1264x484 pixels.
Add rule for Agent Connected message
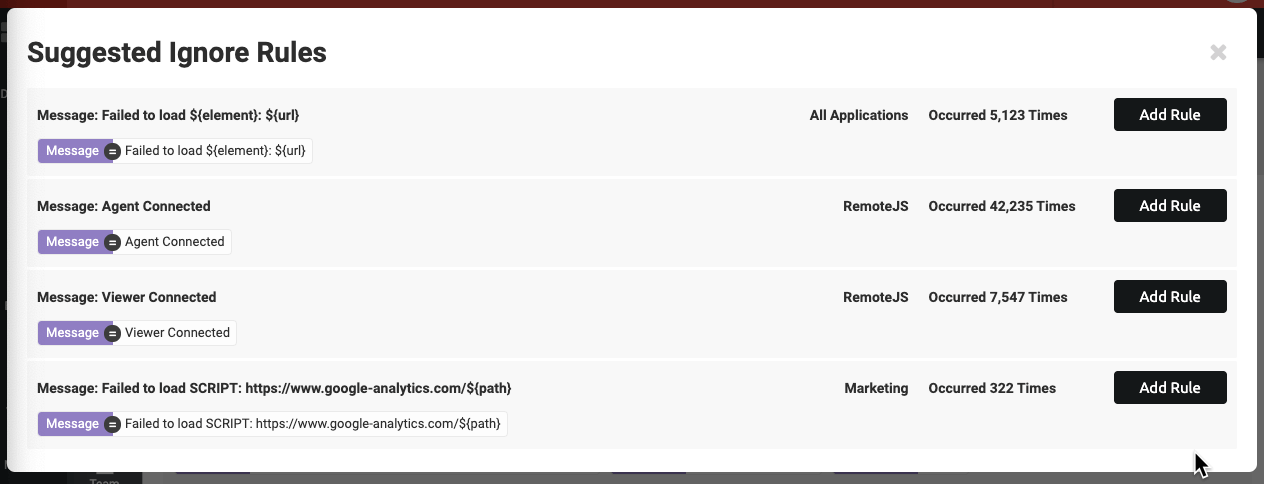(x=1170, y=206)
